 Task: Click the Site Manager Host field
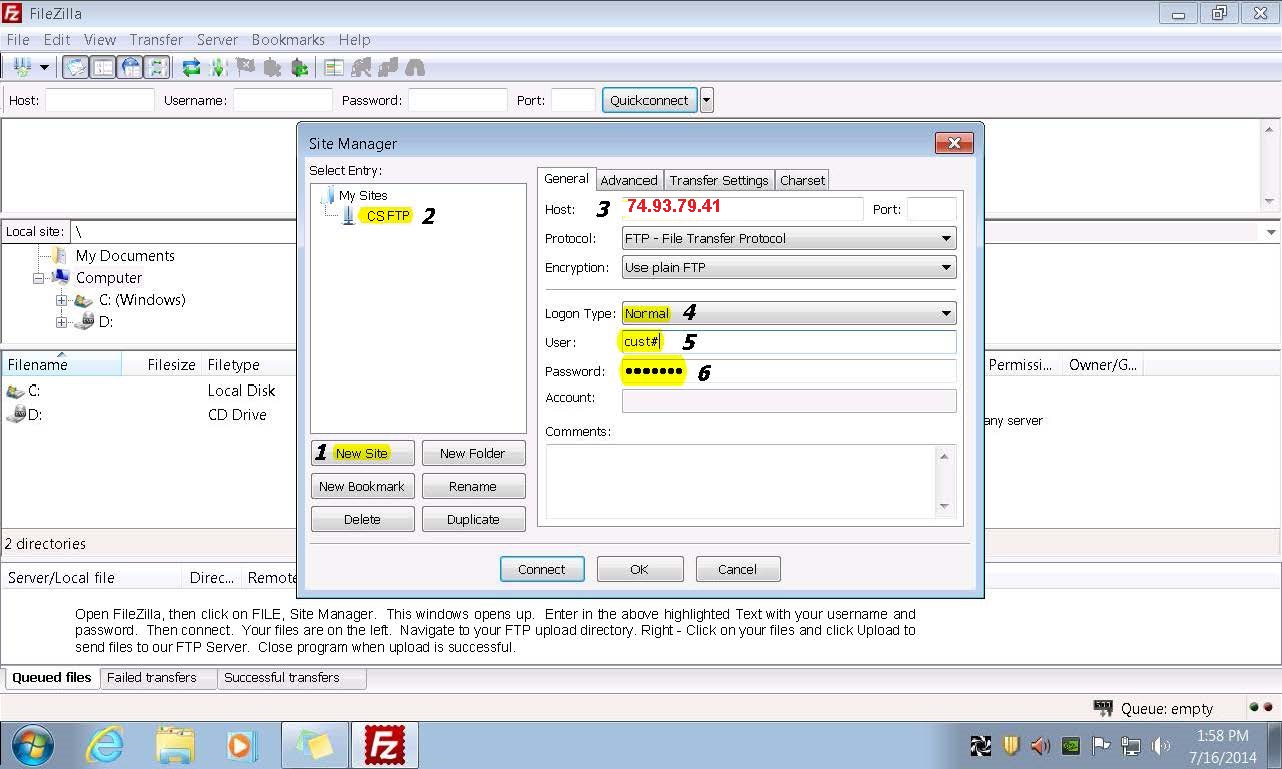[x=742, y=208]
